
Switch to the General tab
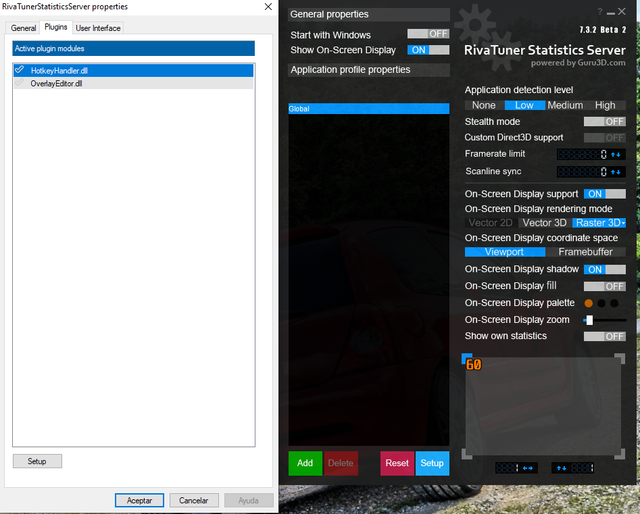pyautogui.click(x=23, y=28)
